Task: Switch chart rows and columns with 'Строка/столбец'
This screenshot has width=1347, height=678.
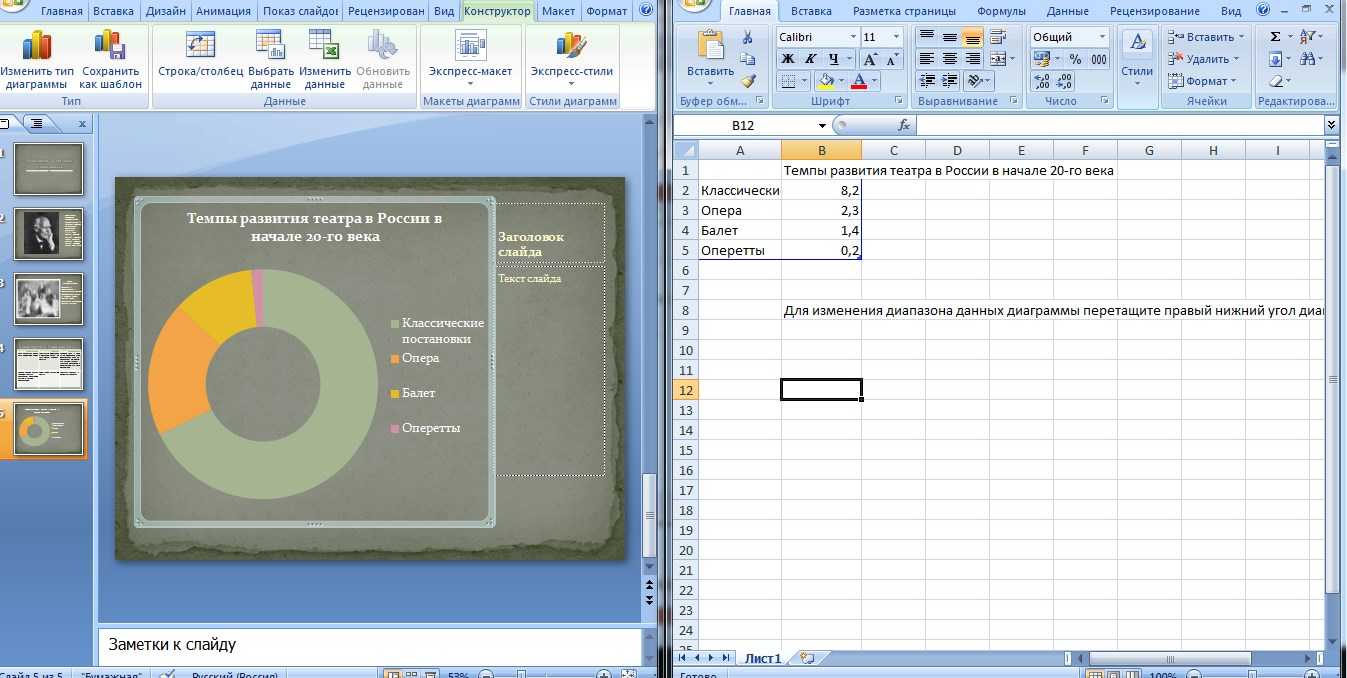Action: point(200,47)
